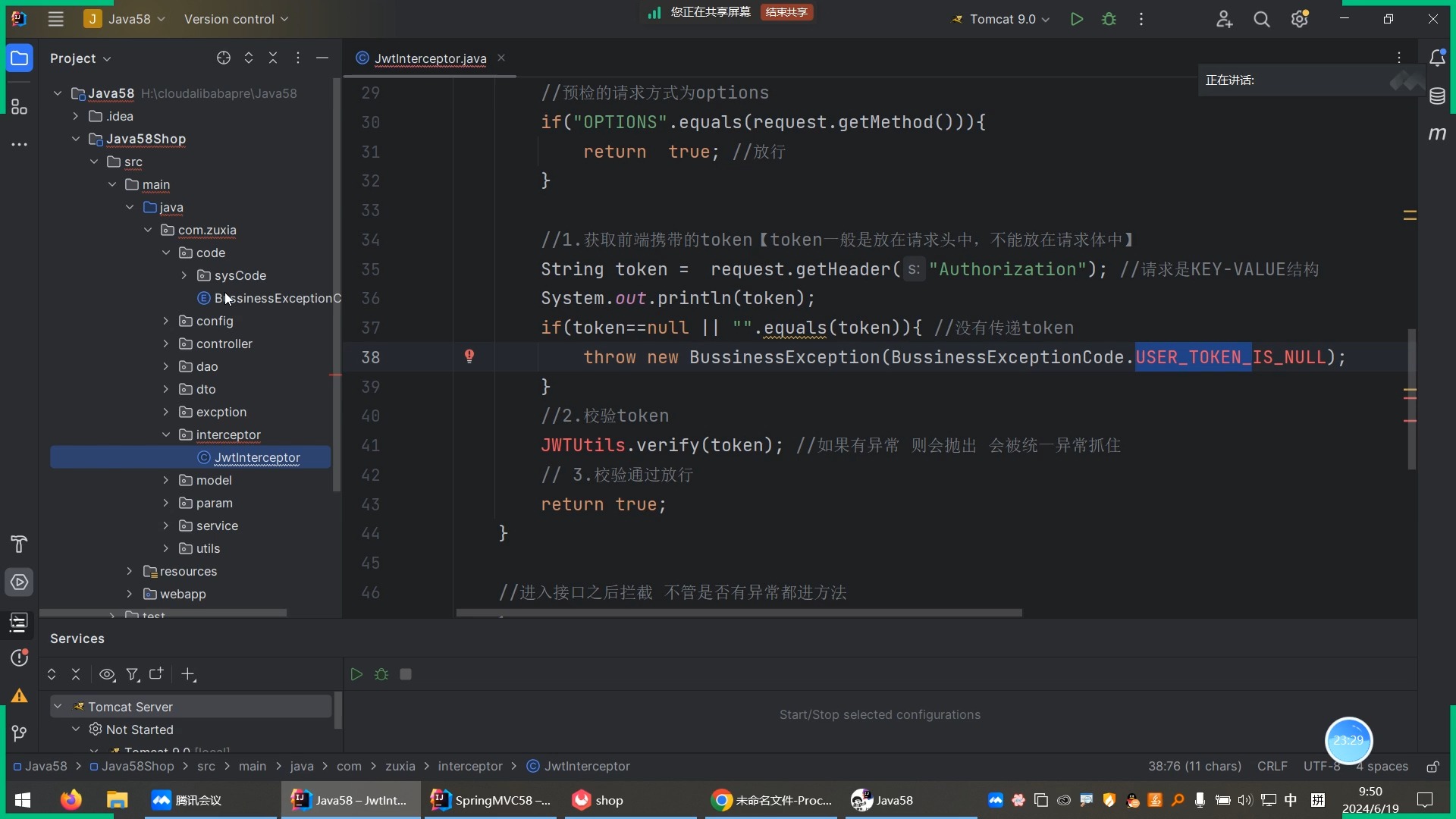The height and width of the screenshot is (819, 1456).
Task: Select JwtInterceptor in project tree
Action: tap(190, 457)
